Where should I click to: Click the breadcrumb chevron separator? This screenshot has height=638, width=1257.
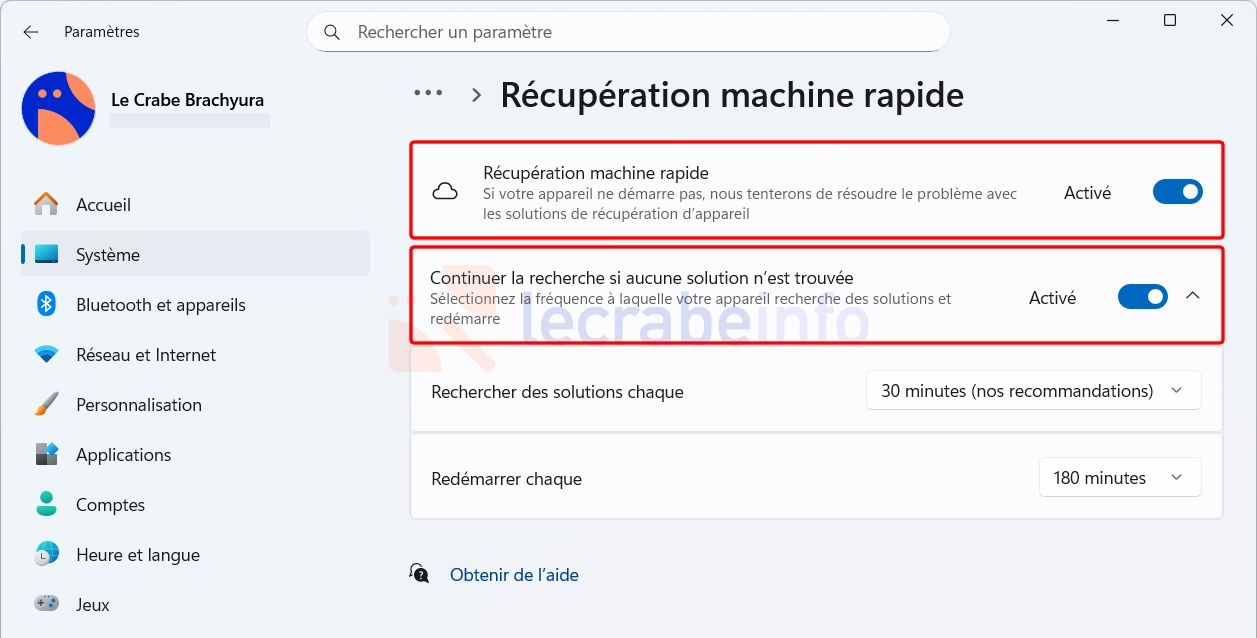point(477,95)
